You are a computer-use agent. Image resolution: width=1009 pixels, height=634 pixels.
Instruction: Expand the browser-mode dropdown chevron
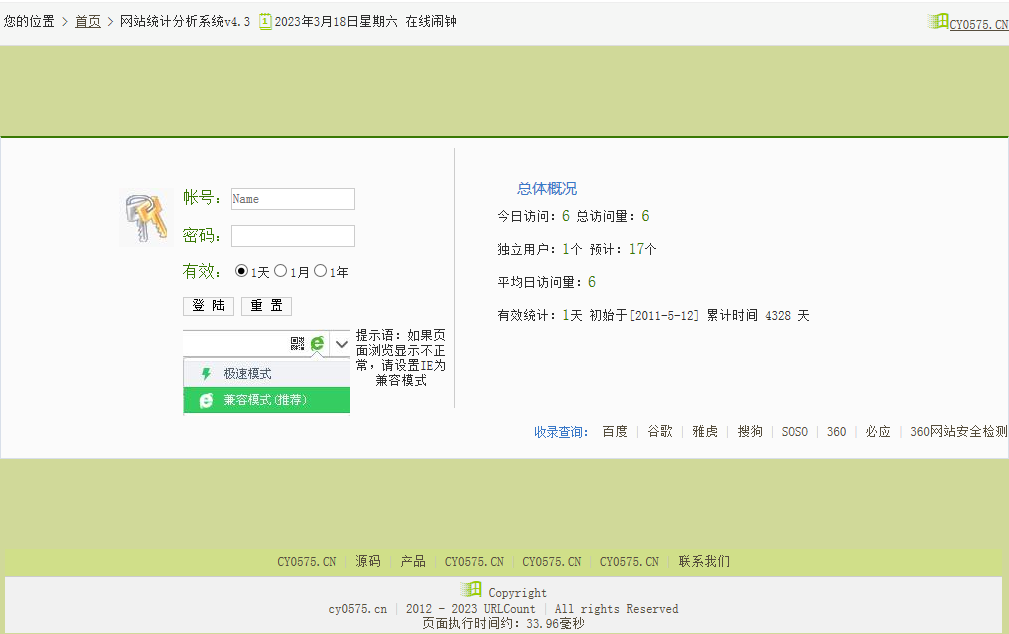pos(342,344)
